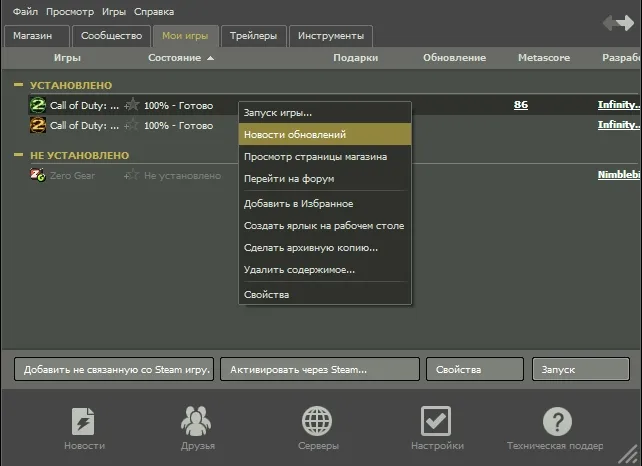Choose Удалить содержимое from context menu

tap(299, 270)
